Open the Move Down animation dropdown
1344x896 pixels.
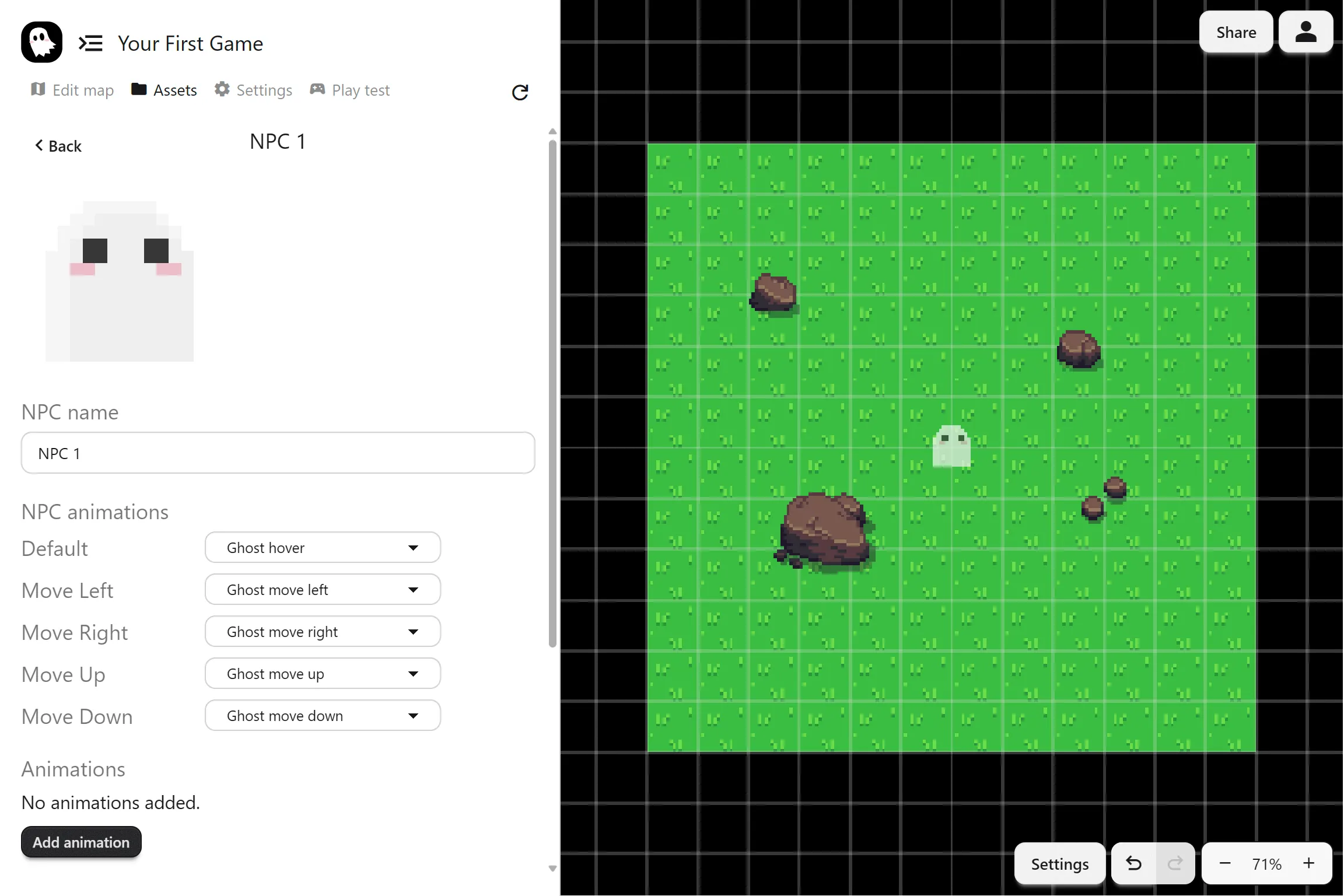click(x=323, y=716)
